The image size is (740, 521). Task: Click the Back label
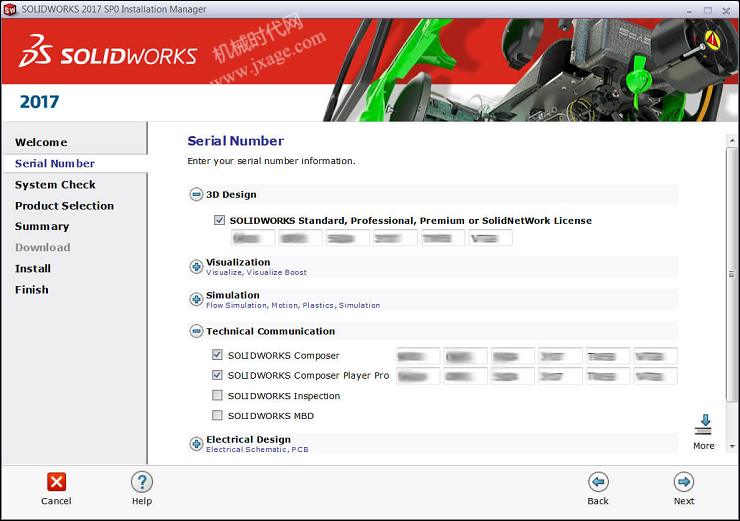coord(598,501)
